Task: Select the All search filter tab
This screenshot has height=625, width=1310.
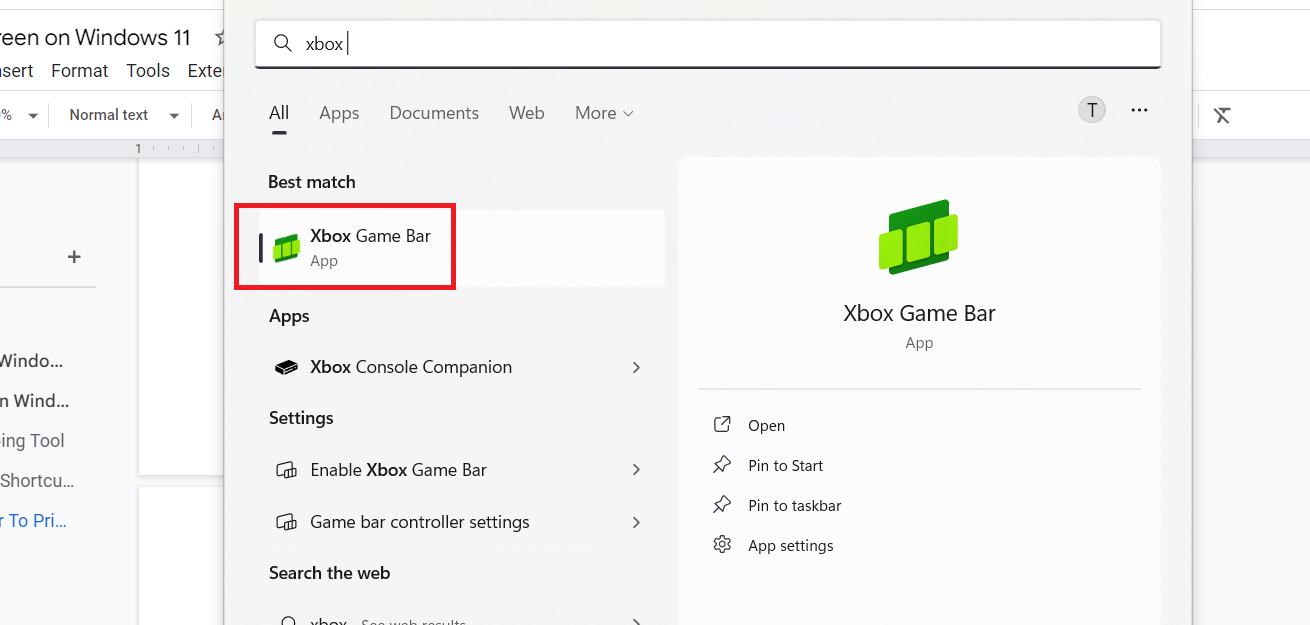Action: pos(279,113)
